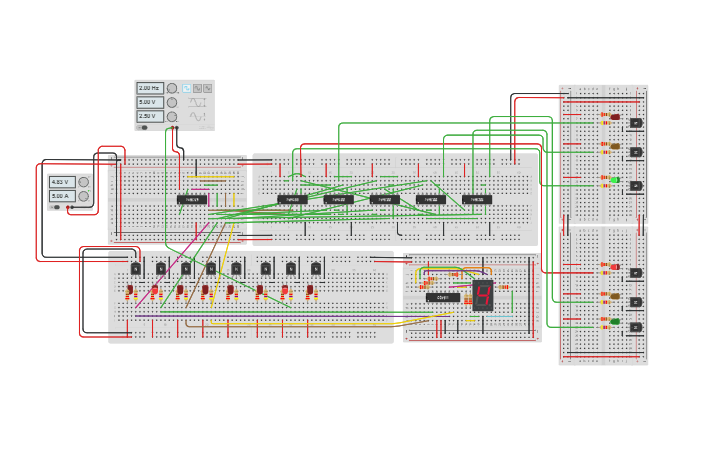
Task: Select the lit green LED on top-right breadboard
Action: (614, 181)
